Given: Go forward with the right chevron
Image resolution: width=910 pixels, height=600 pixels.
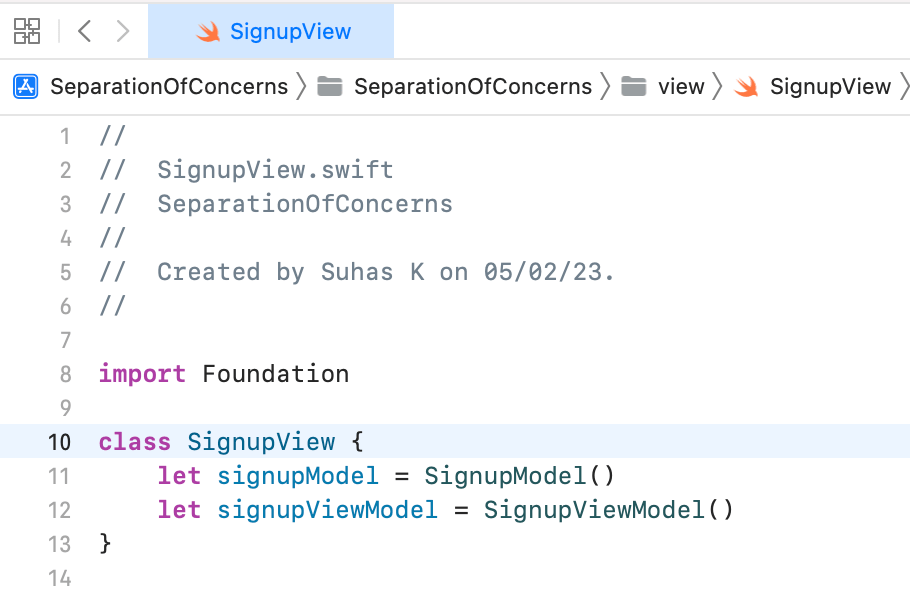Looking at the screenshot, I should 123,31.
